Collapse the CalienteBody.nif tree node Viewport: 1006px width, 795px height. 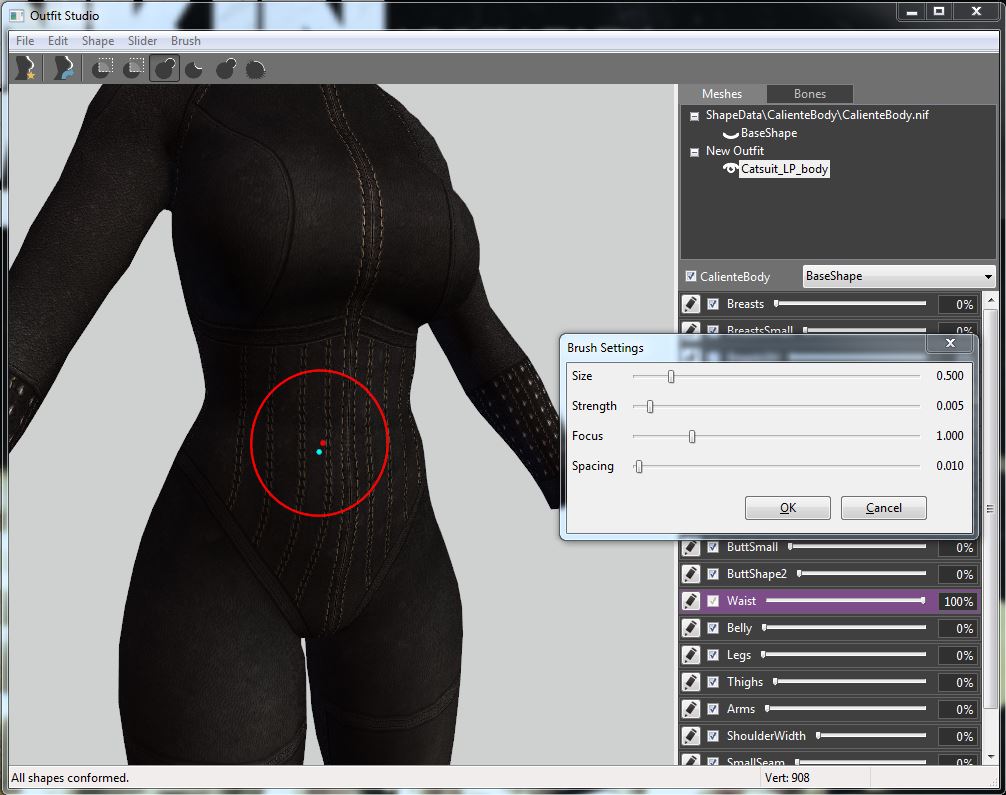click(x=694, y=116)
